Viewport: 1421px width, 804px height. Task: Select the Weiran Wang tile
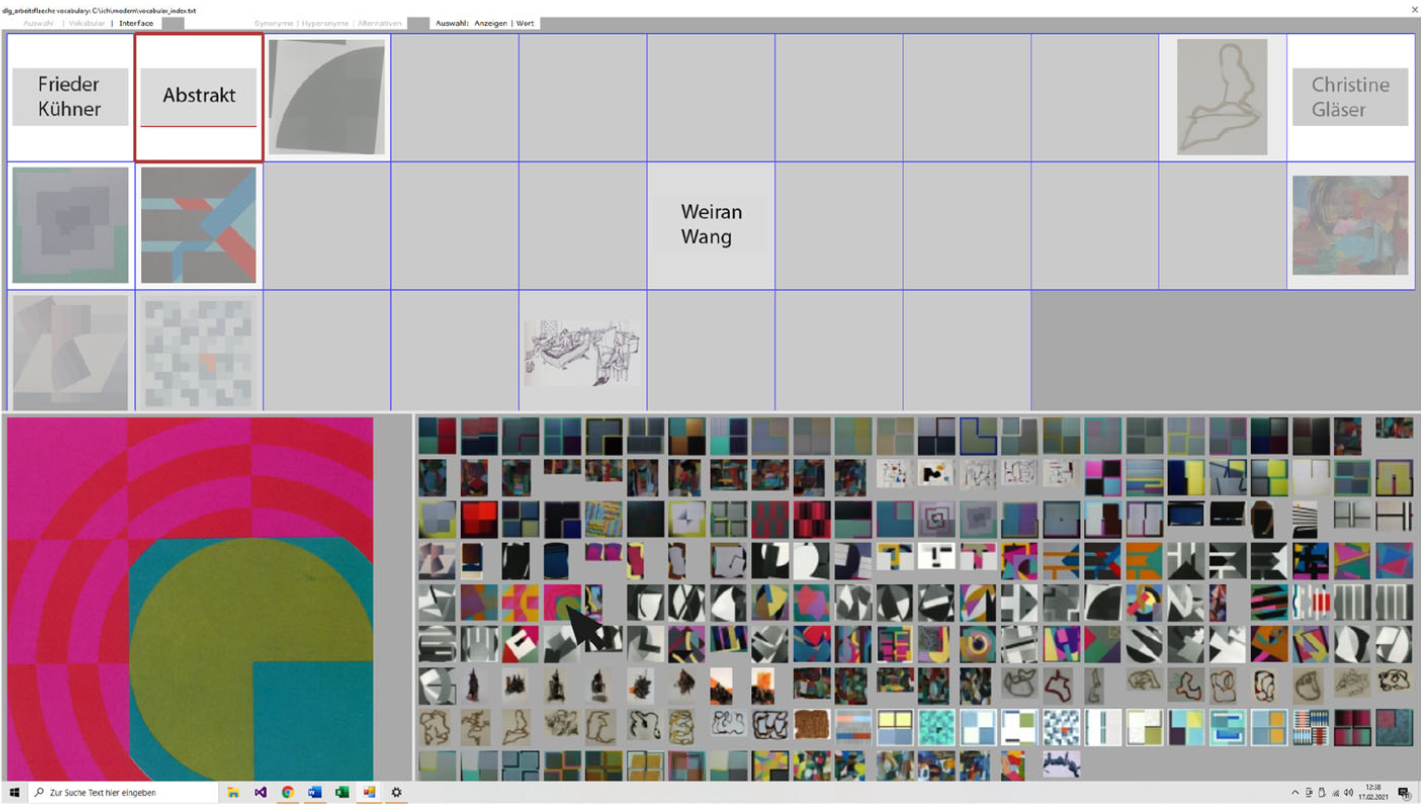tap(711, 225)
